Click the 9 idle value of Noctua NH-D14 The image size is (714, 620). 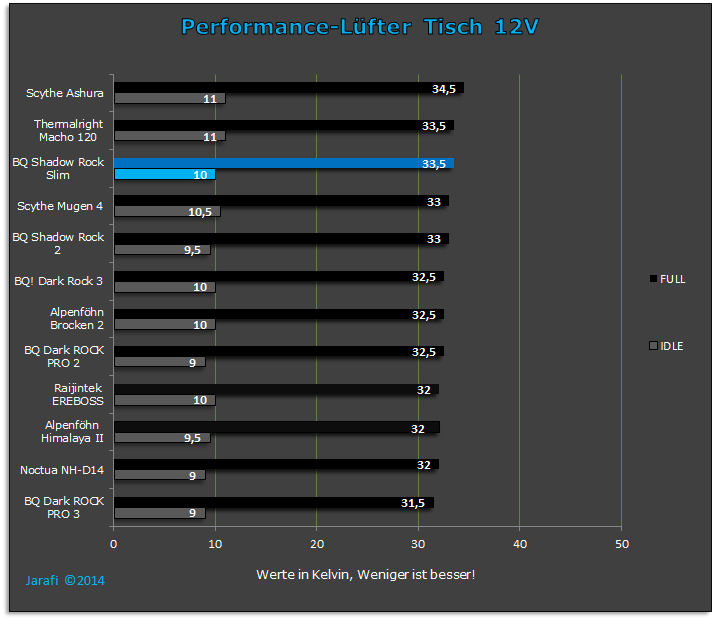click(x=193, y=476)
